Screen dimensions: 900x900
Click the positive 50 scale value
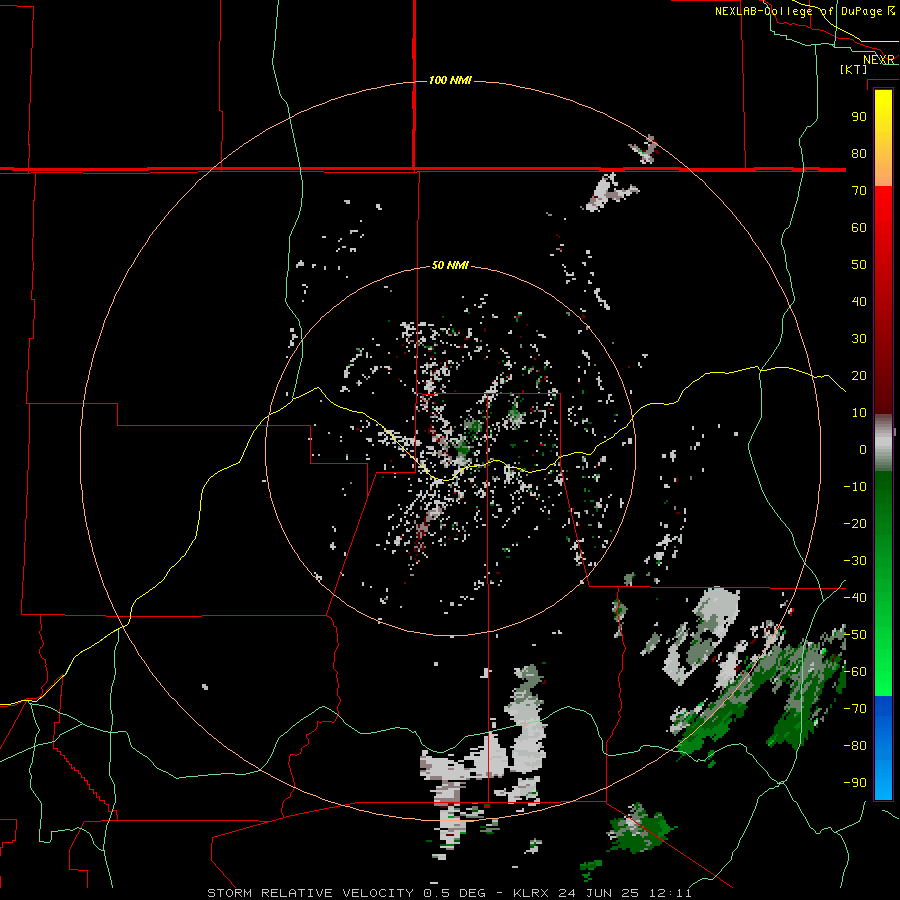click(859, 265)
